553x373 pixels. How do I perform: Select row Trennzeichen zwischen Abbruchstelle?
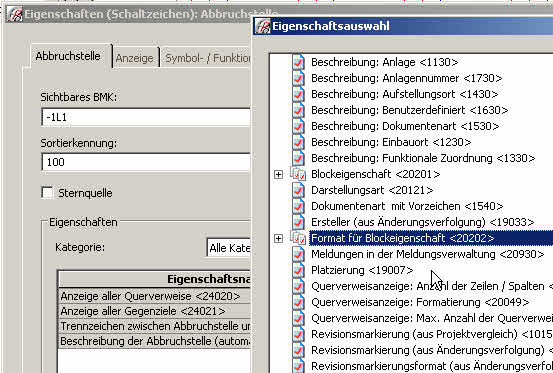pos(155,326)
